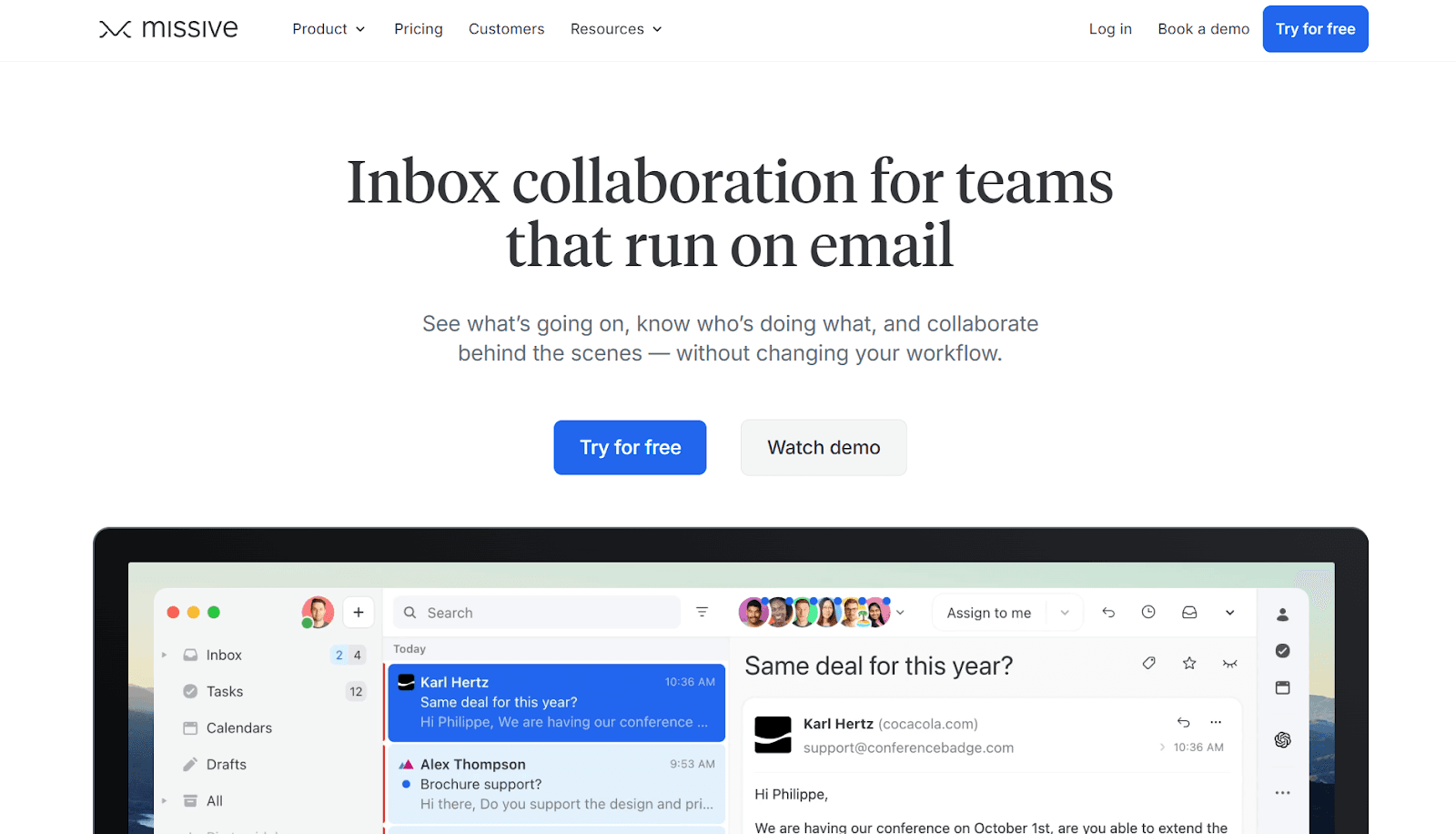Click into the Search field
This screenshot has height=834, width=1456.
(x=537, y=613)
